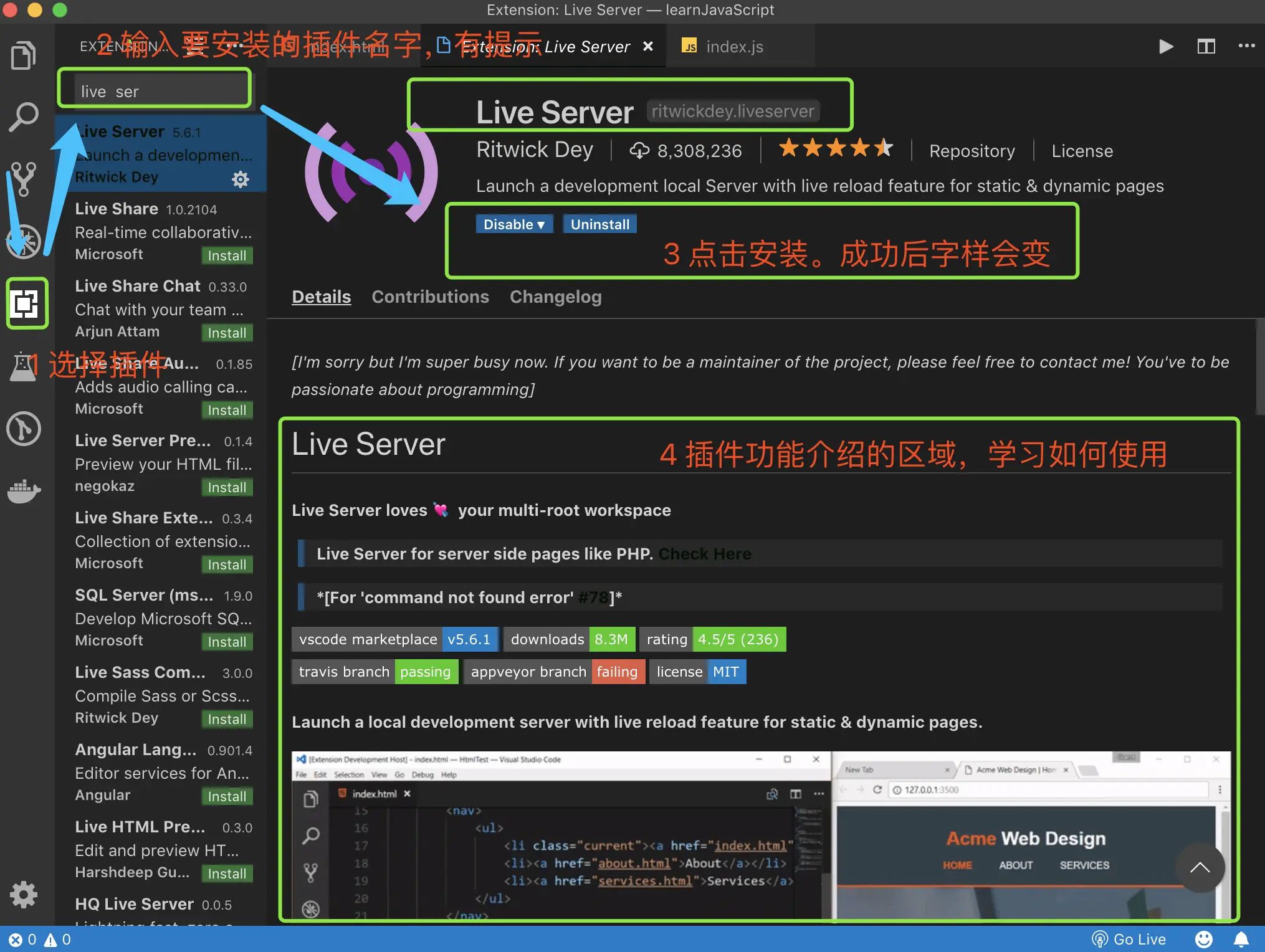Select the Live Server 5.6.1 list item
The image size is (1265, 952).
pyautogui.click(x=161, y=154)
